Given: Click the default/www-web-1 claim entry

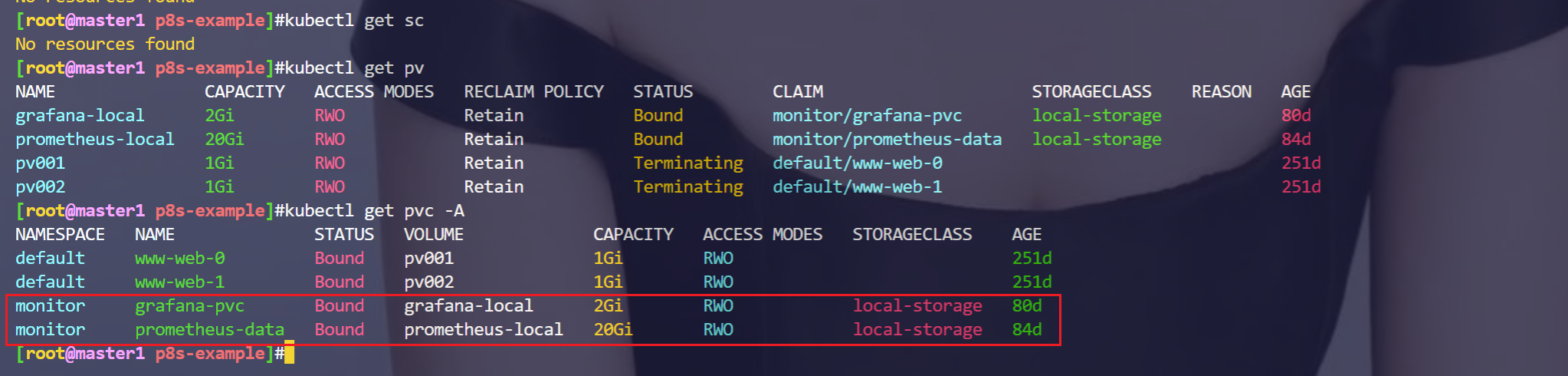Looking at the screenshot, I should pyautogui.click(x=857, y=186).
